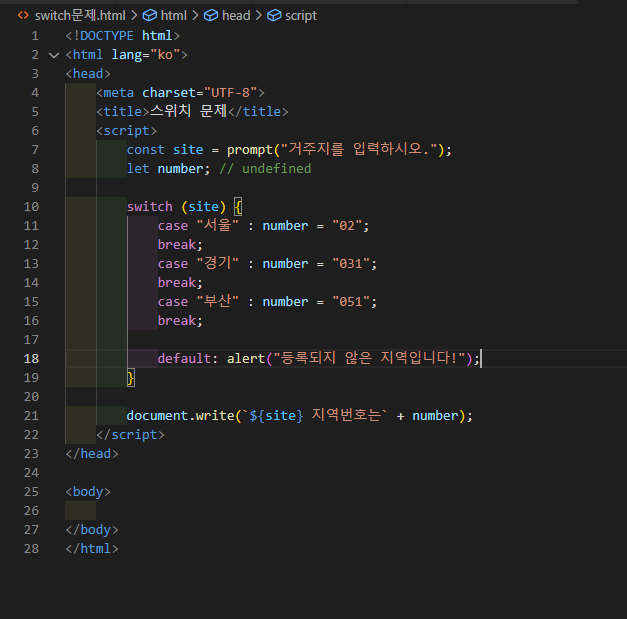Click line number 18 in the gutter
Viewport: 627px width, 619px height.
tap(32, 359)
